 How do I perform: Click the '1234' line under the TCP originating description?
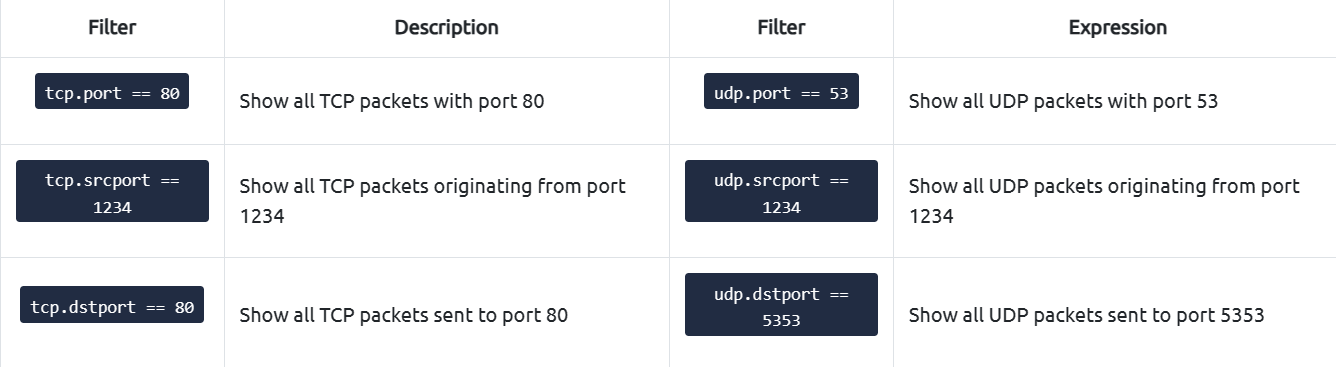(262, 216)
